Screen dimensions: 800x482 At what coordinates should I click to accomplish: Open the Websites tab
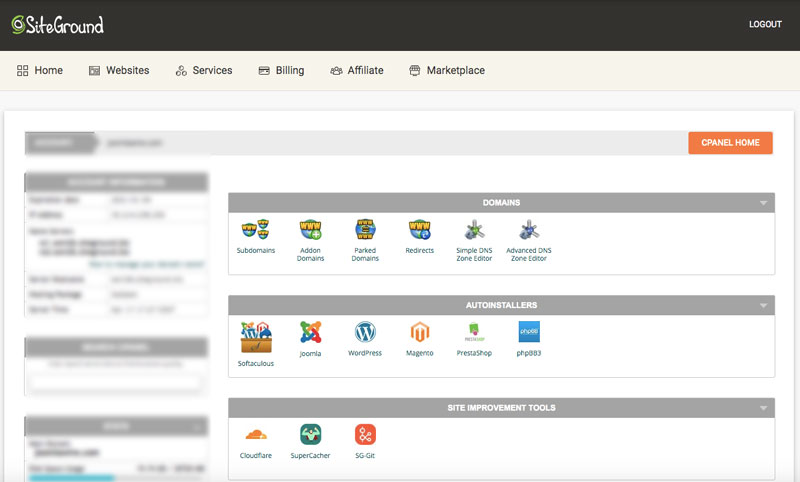[119, 70]
